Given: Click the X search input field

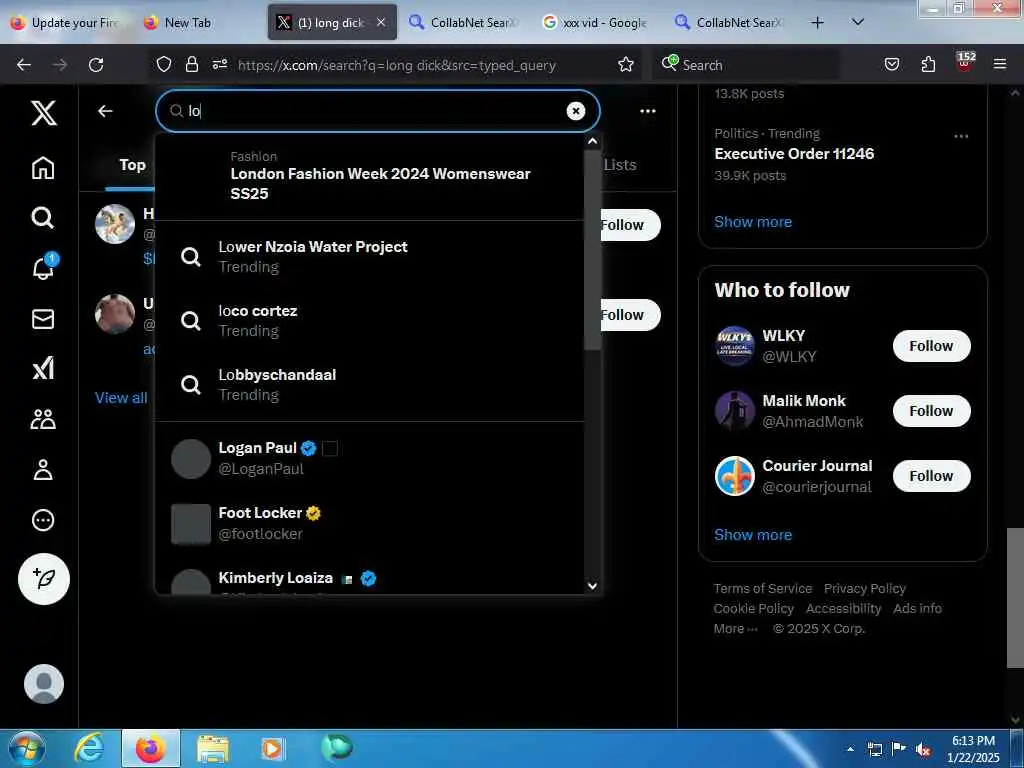Looking at the screenshot, I should (377, 111).
